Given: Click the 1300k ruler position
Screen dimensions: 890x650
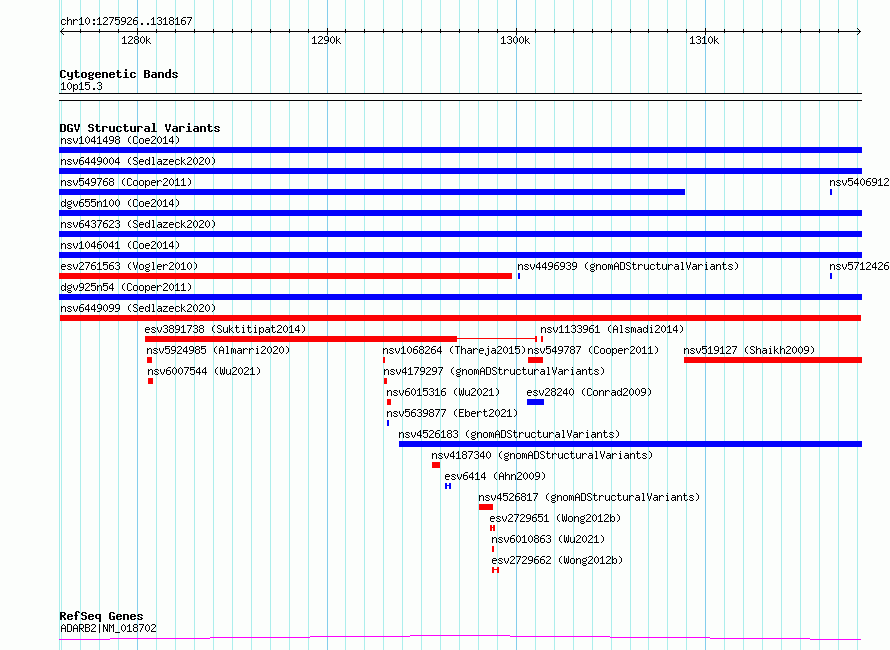Looking at the screenshot, I should click(515, 40).
